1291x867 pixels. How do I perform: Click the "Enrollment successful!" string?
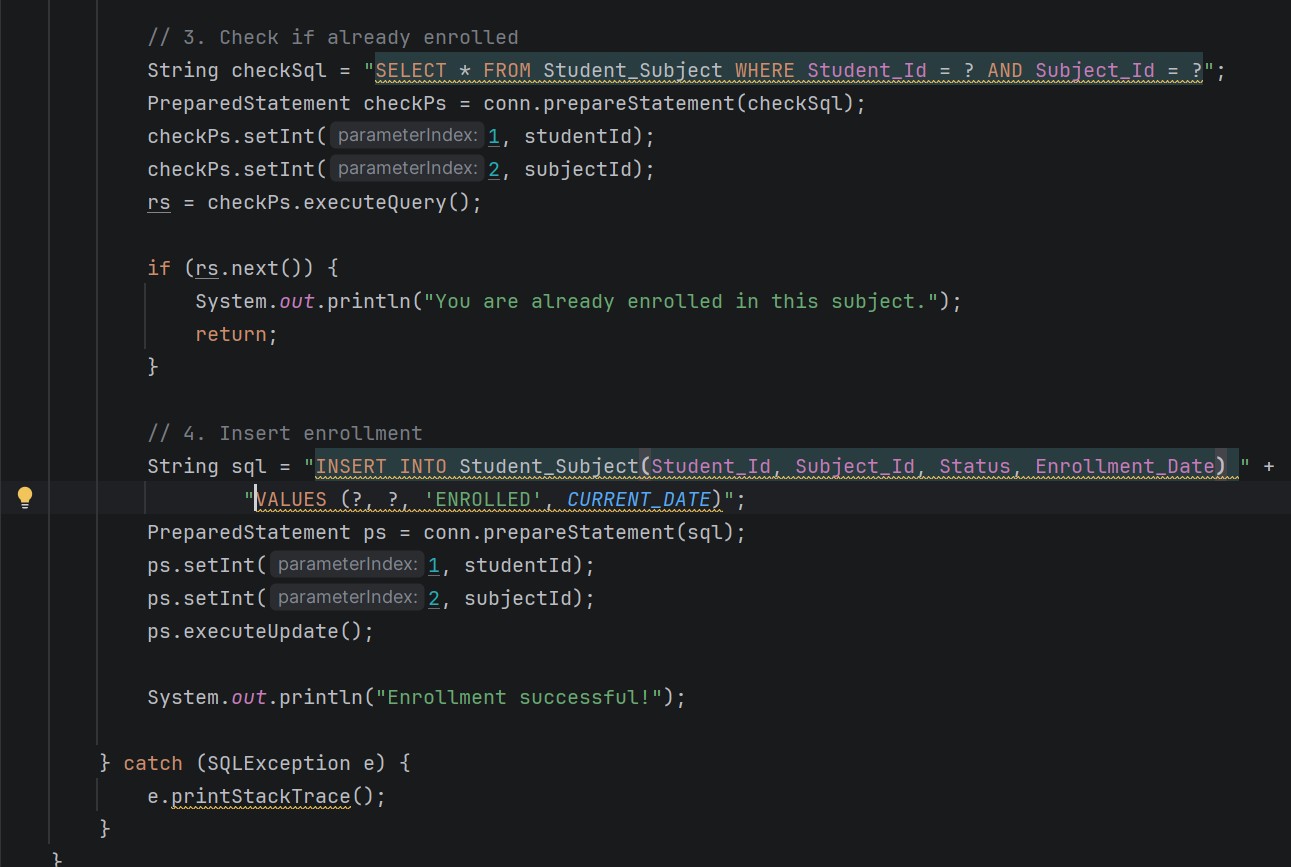point(516,697)
